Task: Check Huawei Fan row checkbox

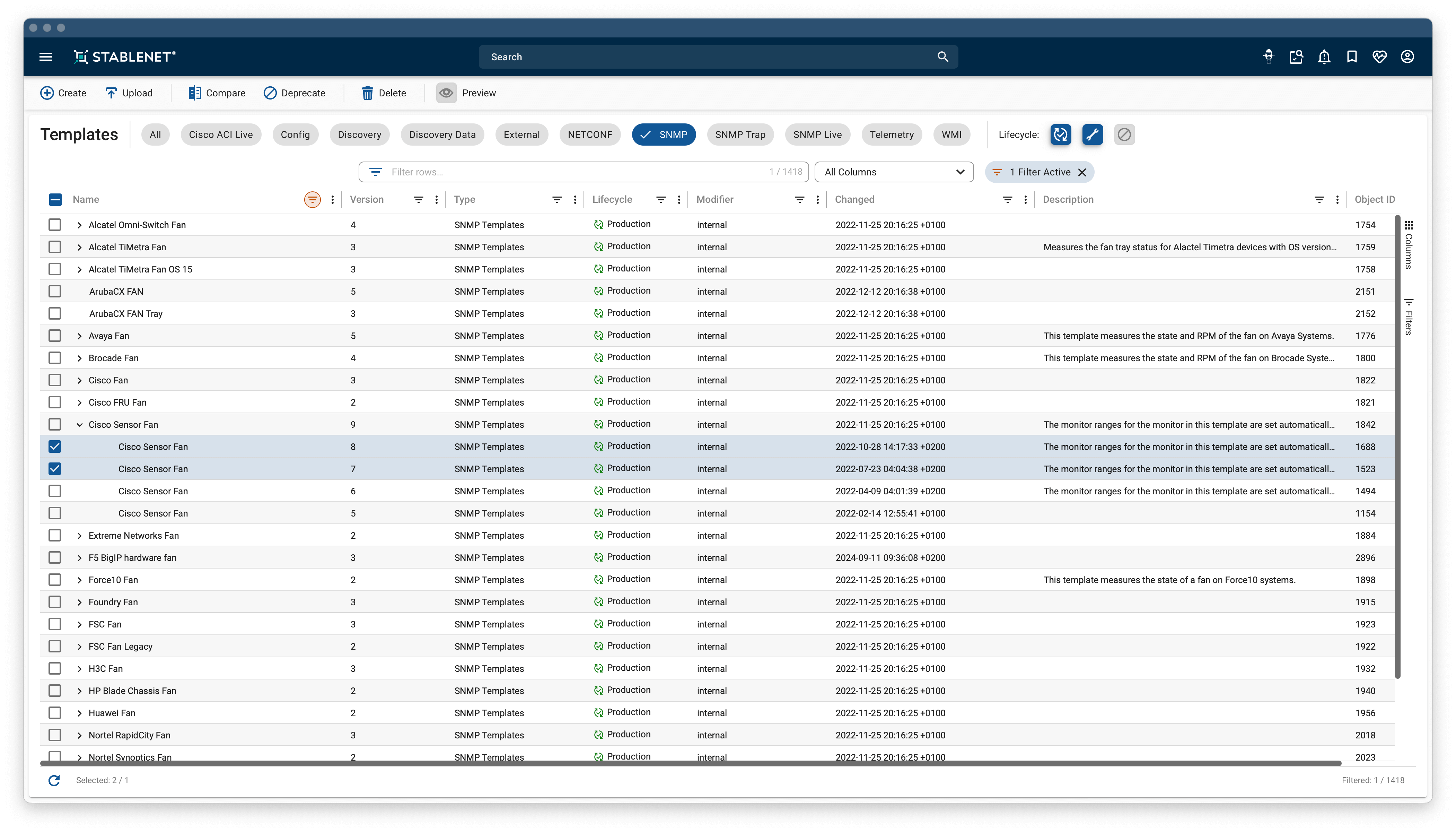Action: click(55, 712)
